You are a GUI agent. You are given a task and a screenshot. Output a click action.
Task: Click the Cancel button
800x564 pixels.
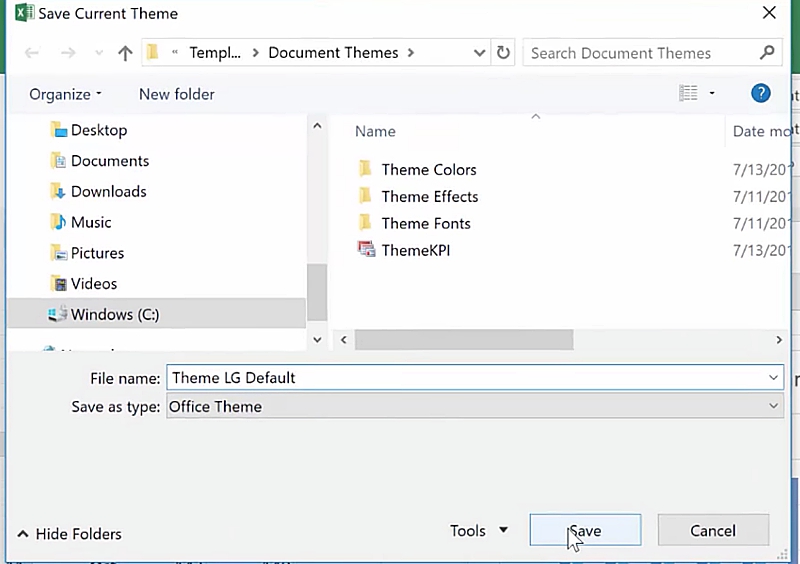coord(712,531)
